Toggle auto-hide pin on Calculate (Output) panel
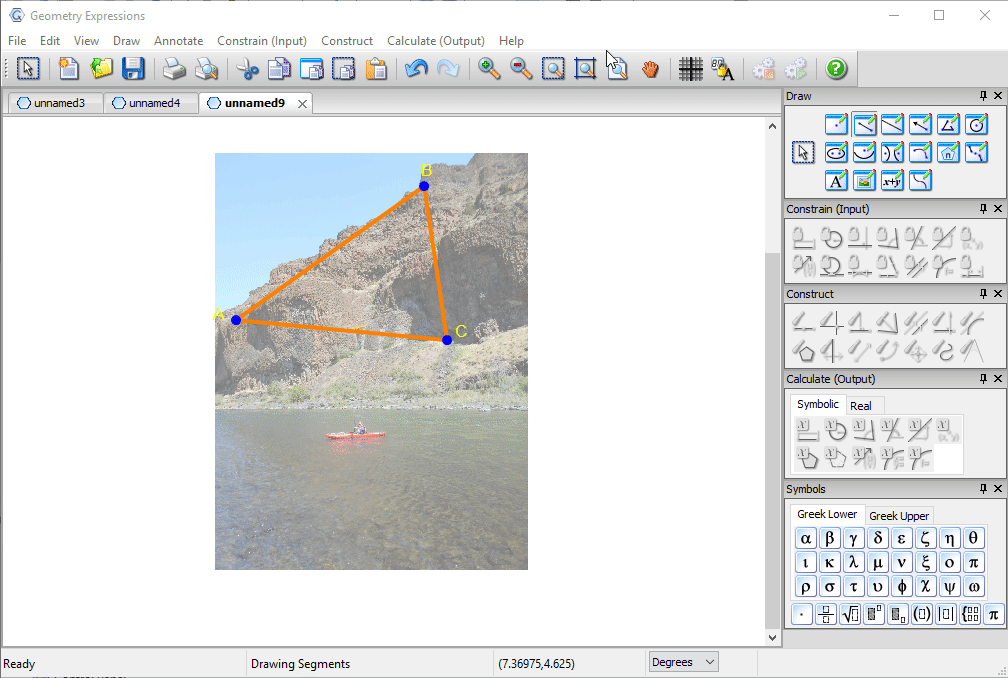The width and height of the screenshot is (1008, 678). [983, 379]
